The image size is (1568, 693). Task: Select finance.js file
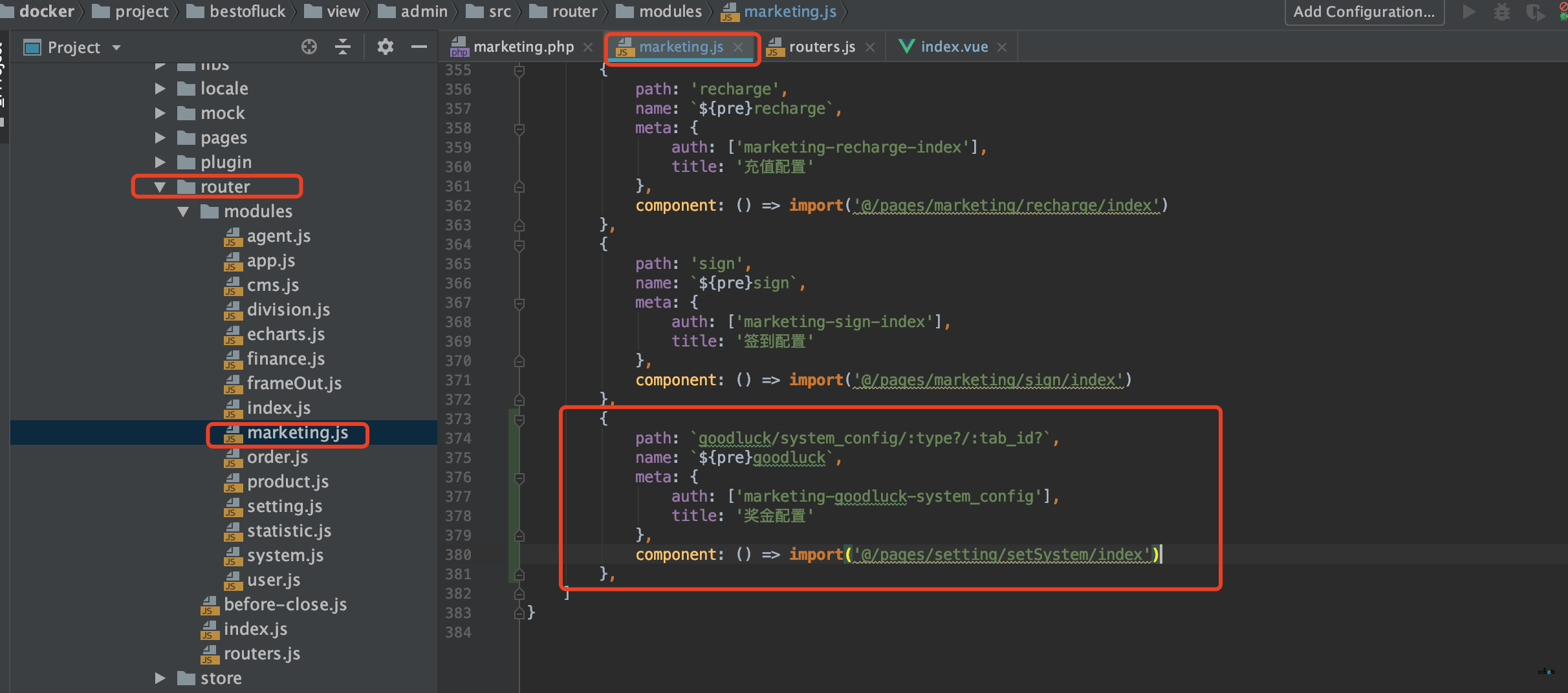pyautogui.click(x=274, y=359)
